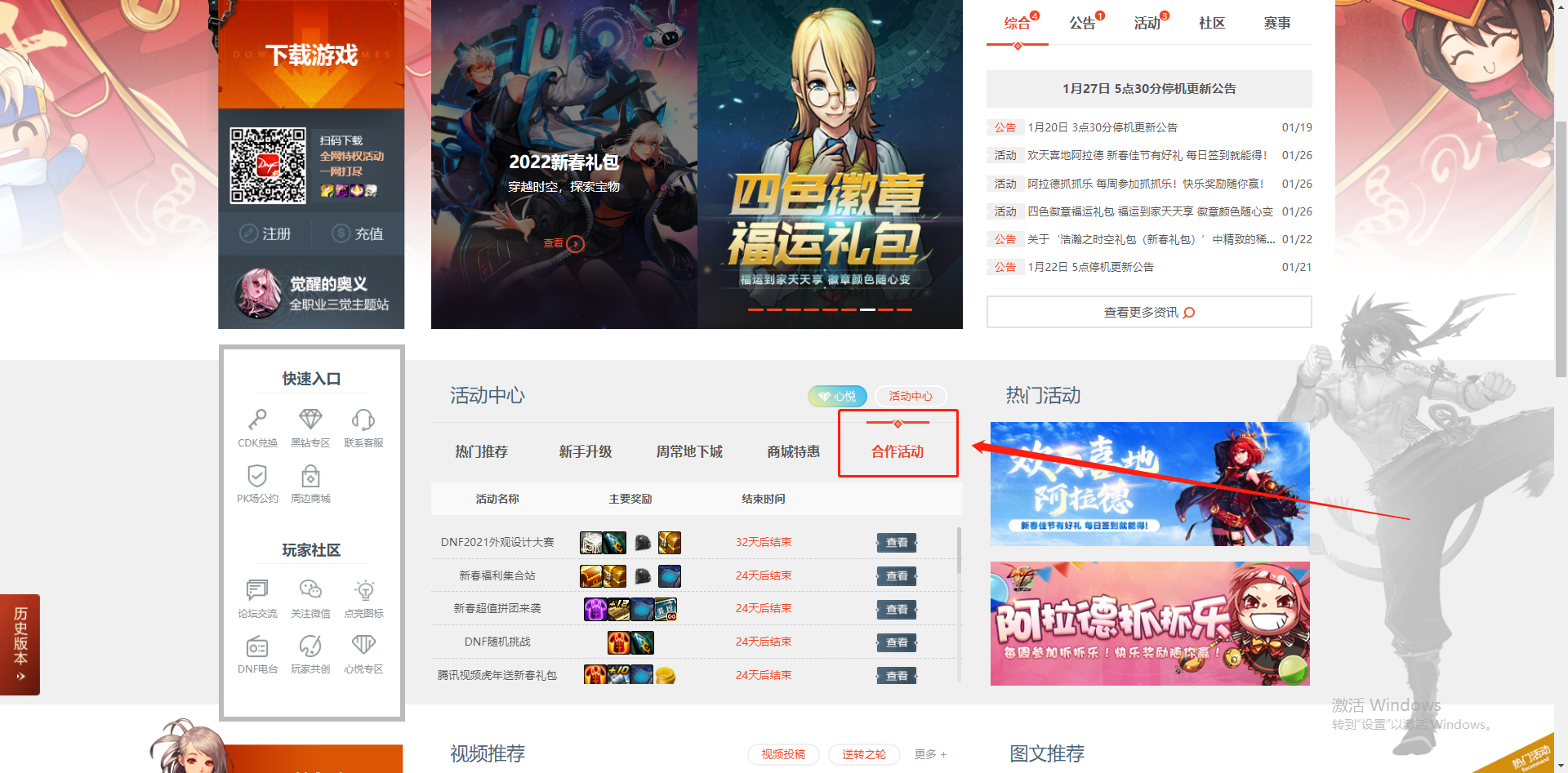Image resolution: width=1568 pixels, height=773 pixels.
Task: Click the 四色徽章福运礼包 carousel banner
Action: click(x=830, y=163)
